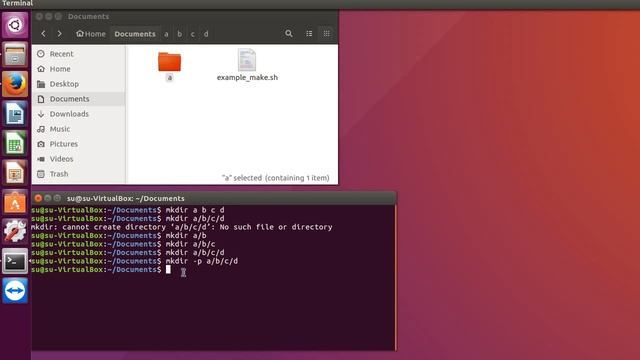The image size is (640, 360).
Task: Switch Files to grid view
Action: 327,33
